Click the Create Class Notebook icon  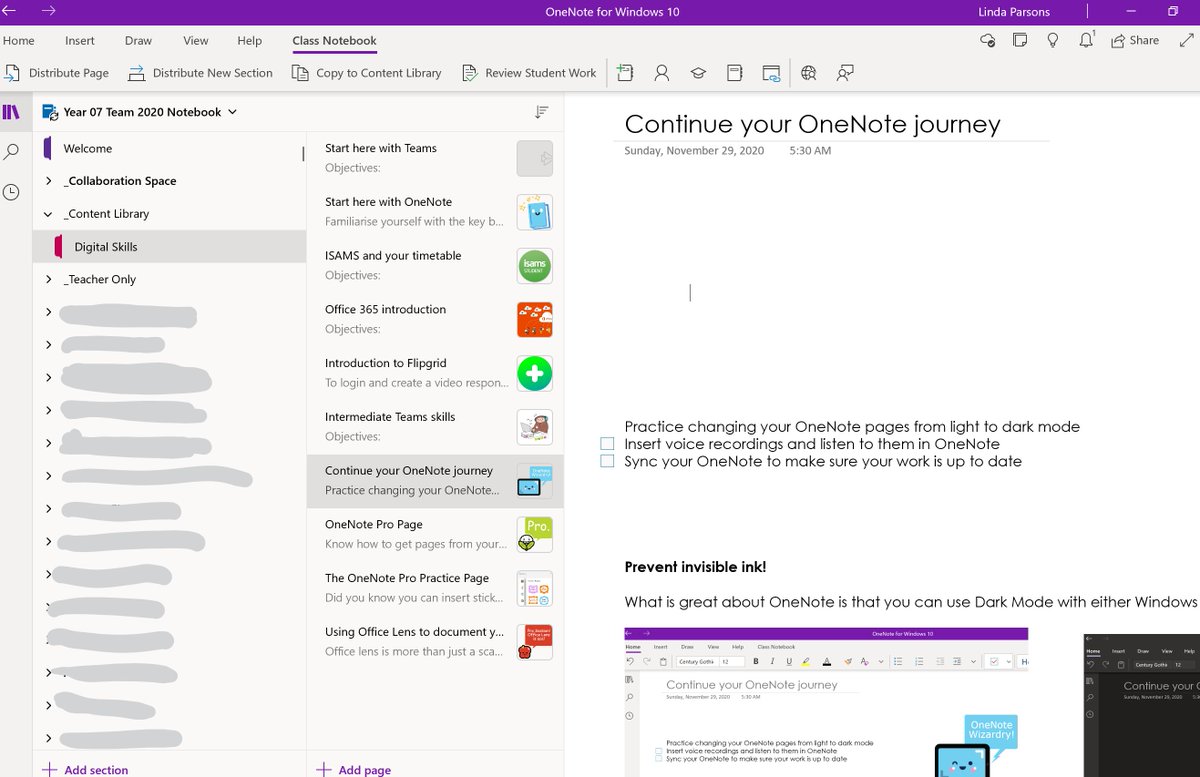pyautogui.click(x=625, y=73)
